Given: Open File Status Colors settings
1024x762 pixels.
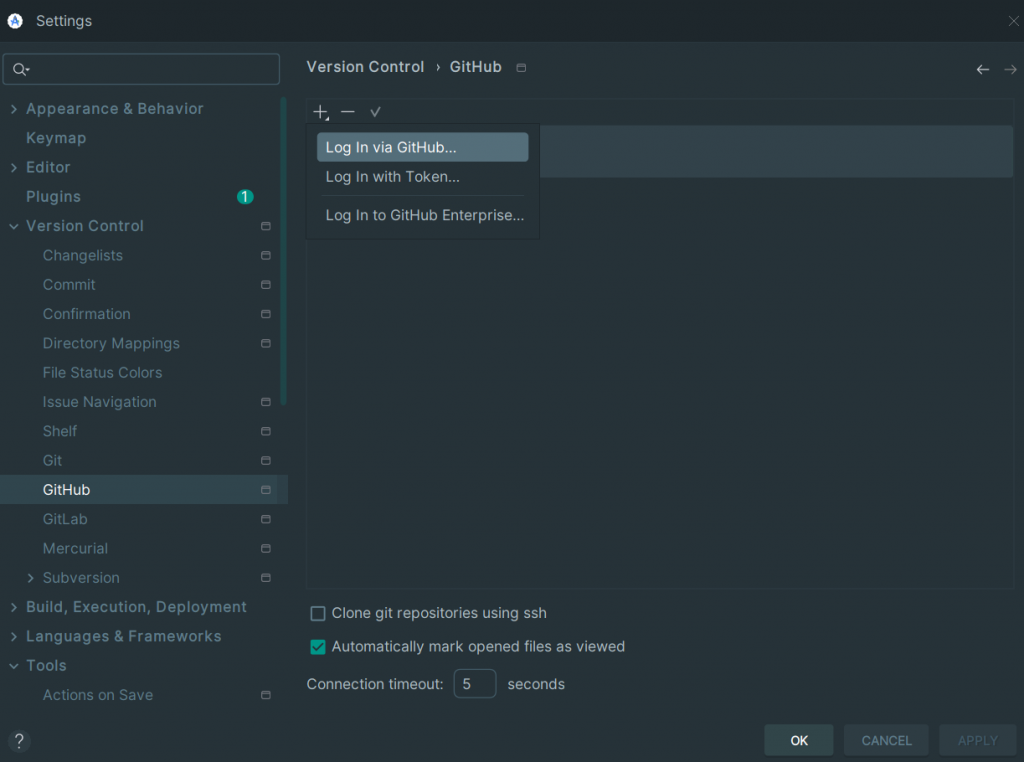Looking at the screenshot, I should point(103,373).
